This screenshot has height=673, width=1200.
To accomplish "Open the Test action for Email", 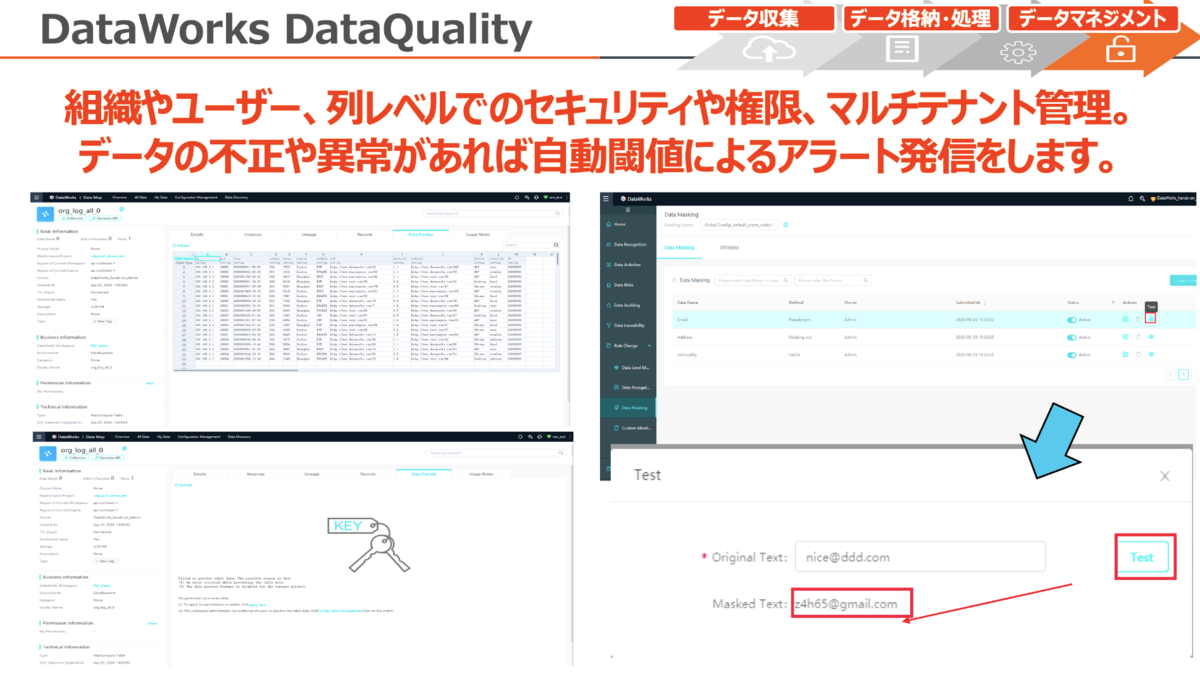I will click(x=1151, y=319).
